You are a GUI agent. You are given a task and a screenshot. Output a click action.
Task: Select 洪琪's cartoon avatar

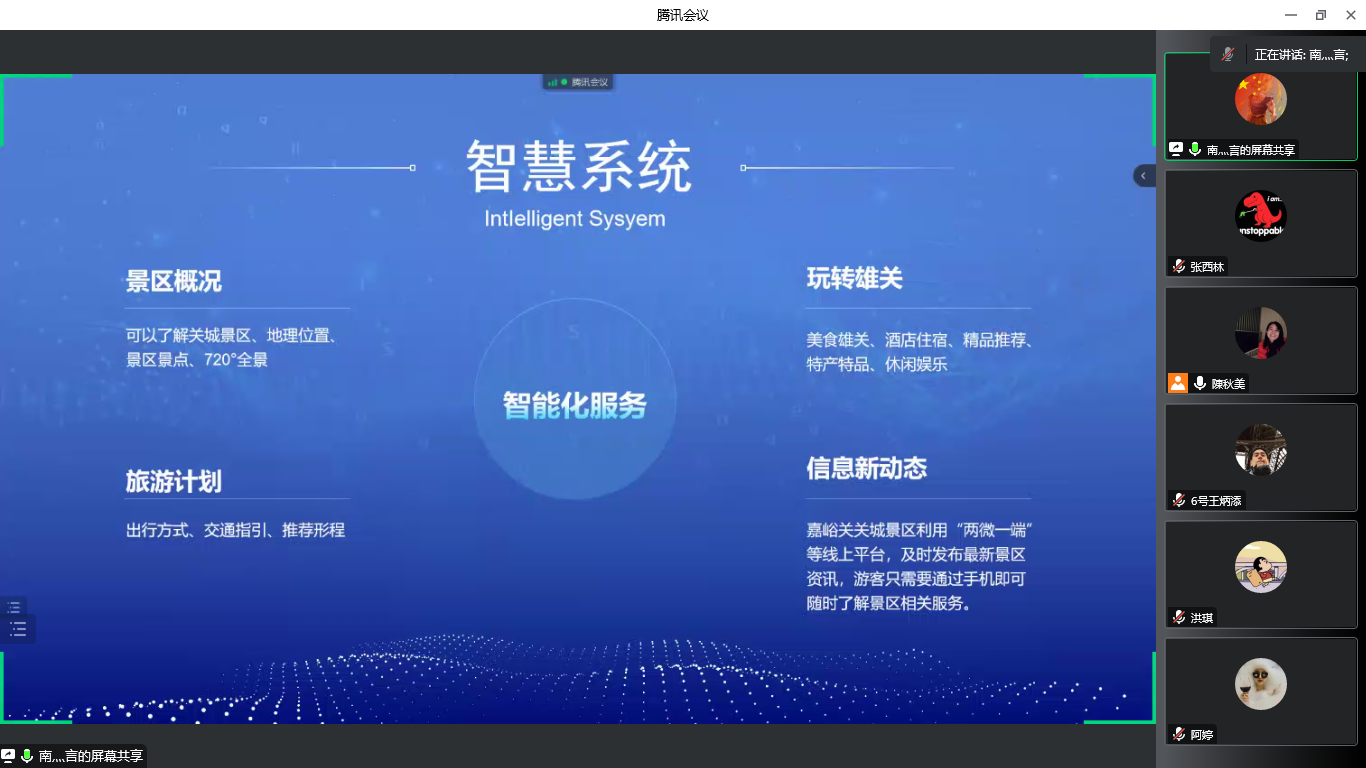(x=1260, y=567)
